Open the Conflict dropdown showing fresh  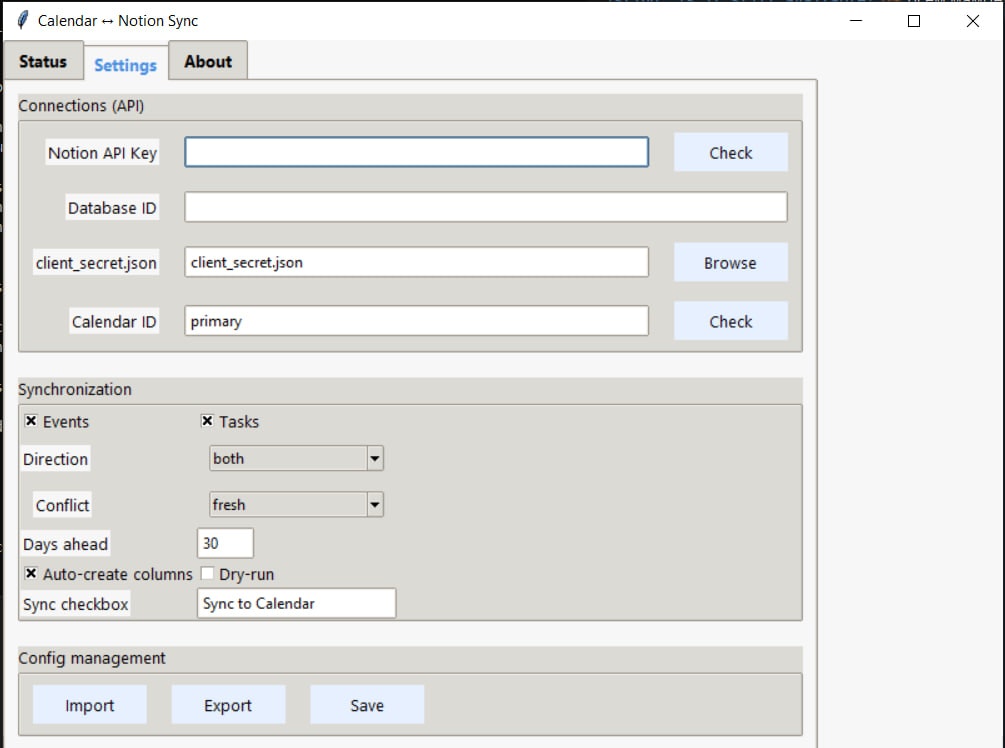(296, 504)
